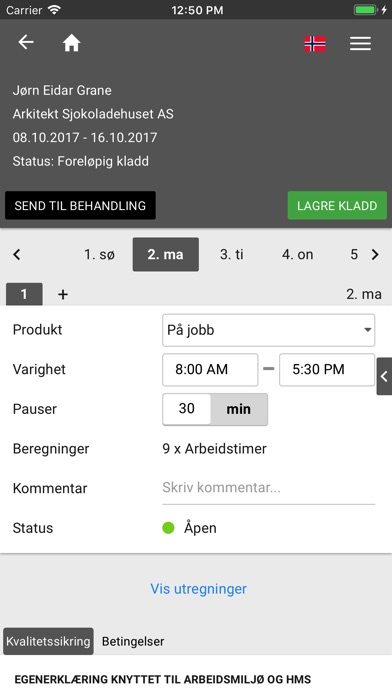Edit end time 5:30 PM field
The height and width of the screenshot is (696, 392).
click(327, 369)
